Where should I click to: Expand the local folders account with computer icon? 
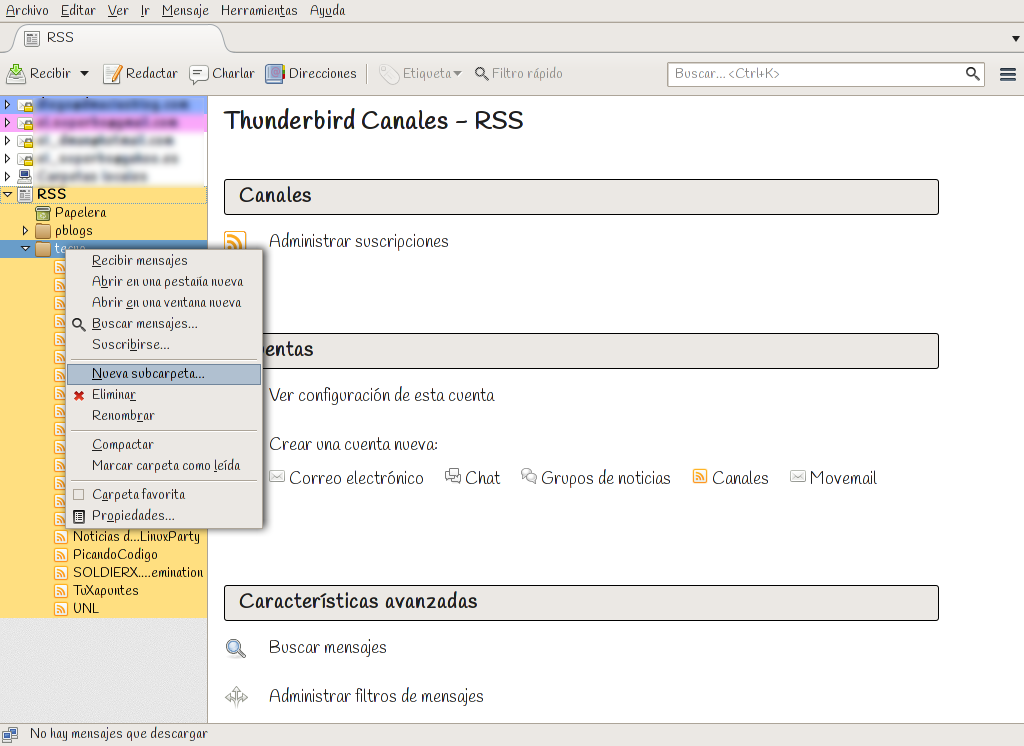(x=7, y=176)
